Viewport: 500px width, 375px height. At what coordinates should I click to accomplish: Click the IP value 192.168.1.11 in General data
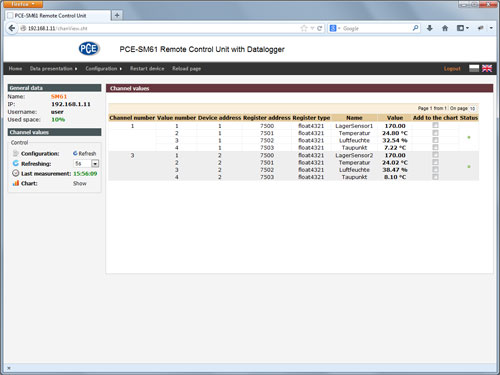pyautogui.click(x=71, y=104)
